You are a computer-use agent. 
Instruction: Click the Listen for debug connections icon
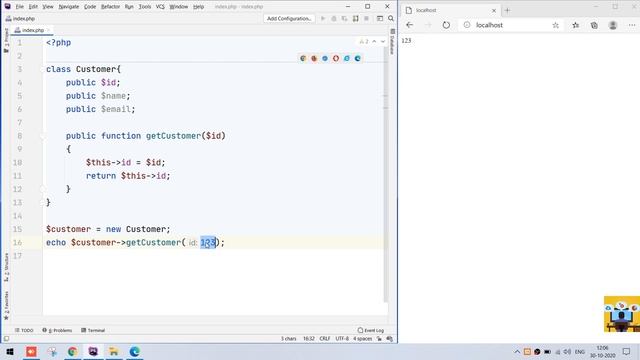tap(356, 19)
